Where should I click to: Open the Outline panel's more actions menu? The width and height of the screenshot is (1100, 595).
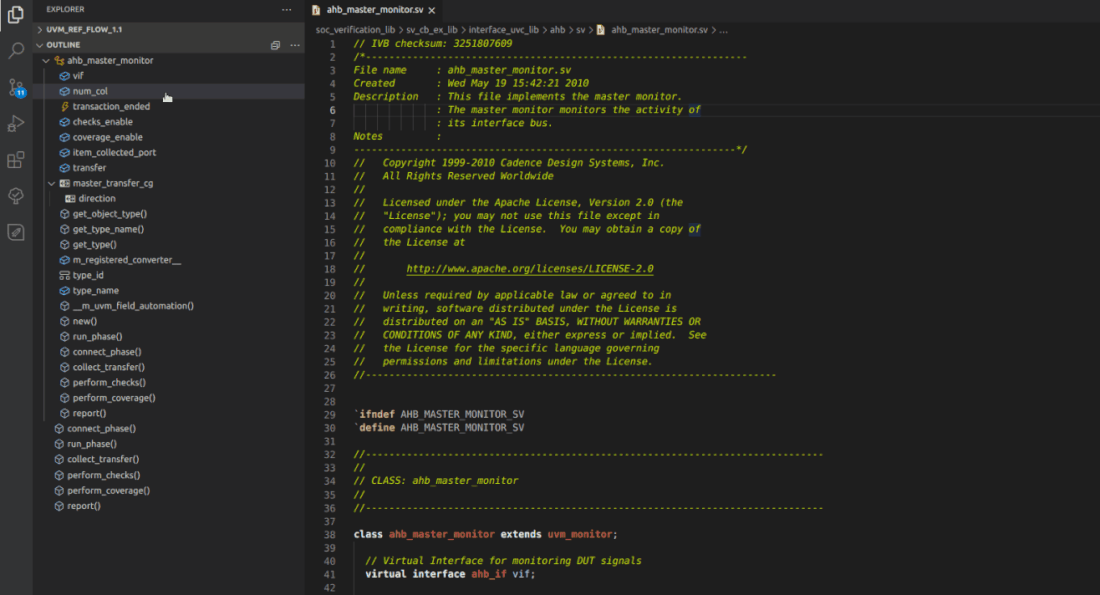[294, 44]
